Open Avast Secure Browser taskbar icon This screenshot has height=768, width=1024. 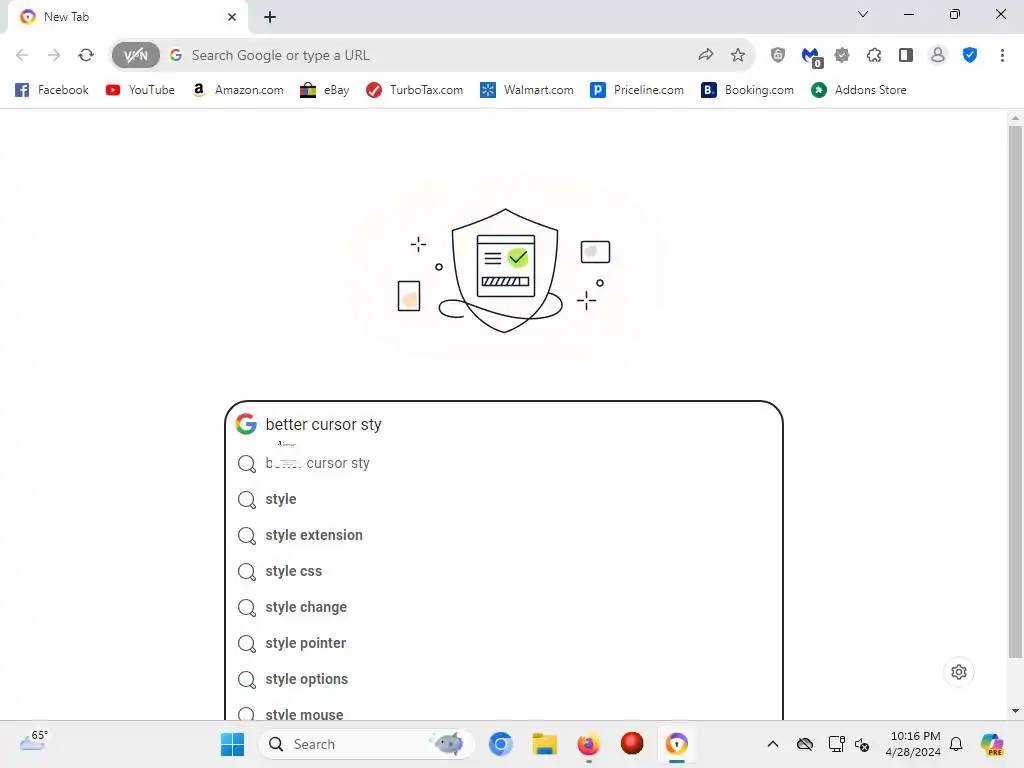[x=677, y=744]
